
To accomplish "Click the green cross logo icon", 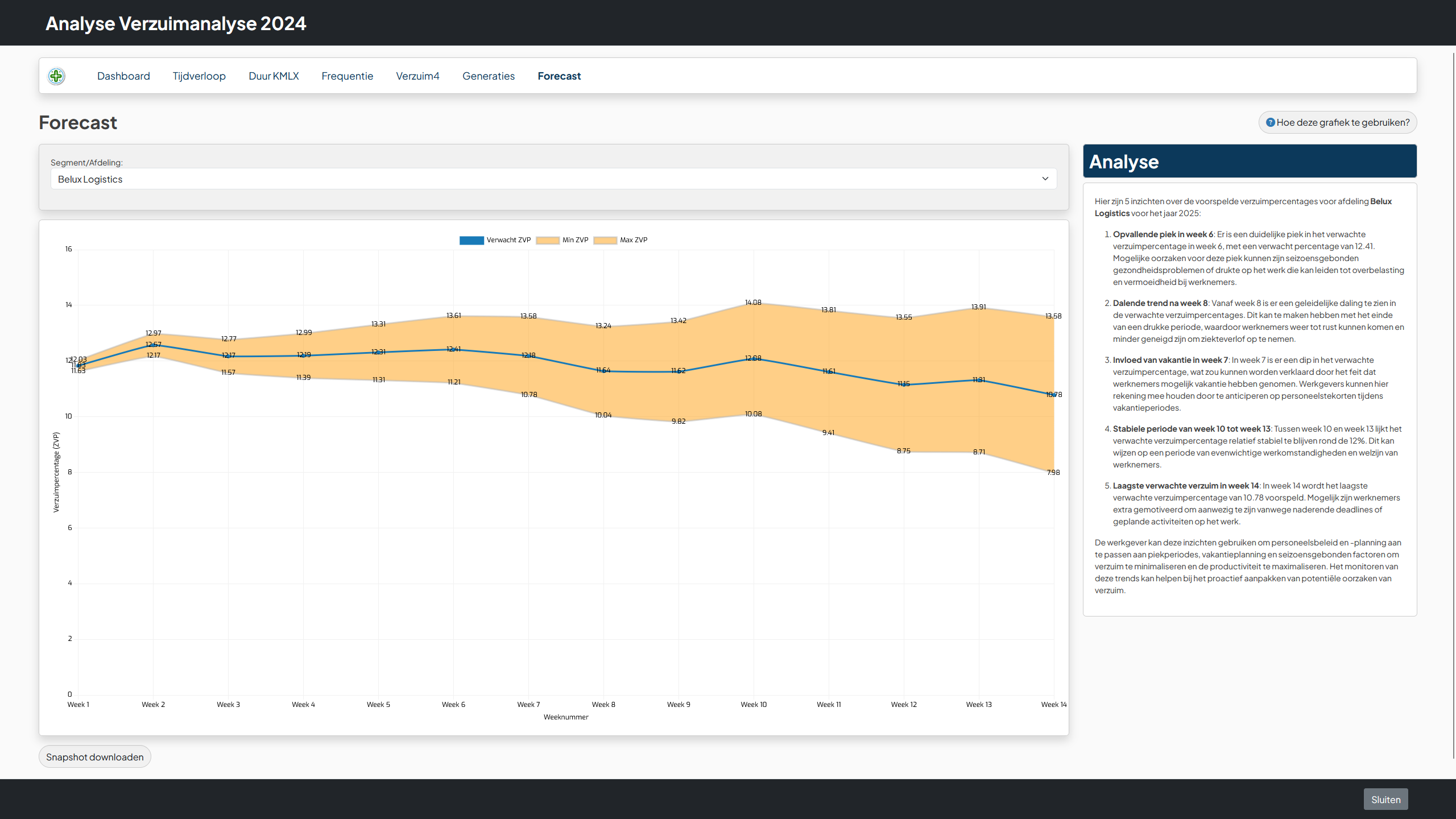I will (x=56, y=76).
